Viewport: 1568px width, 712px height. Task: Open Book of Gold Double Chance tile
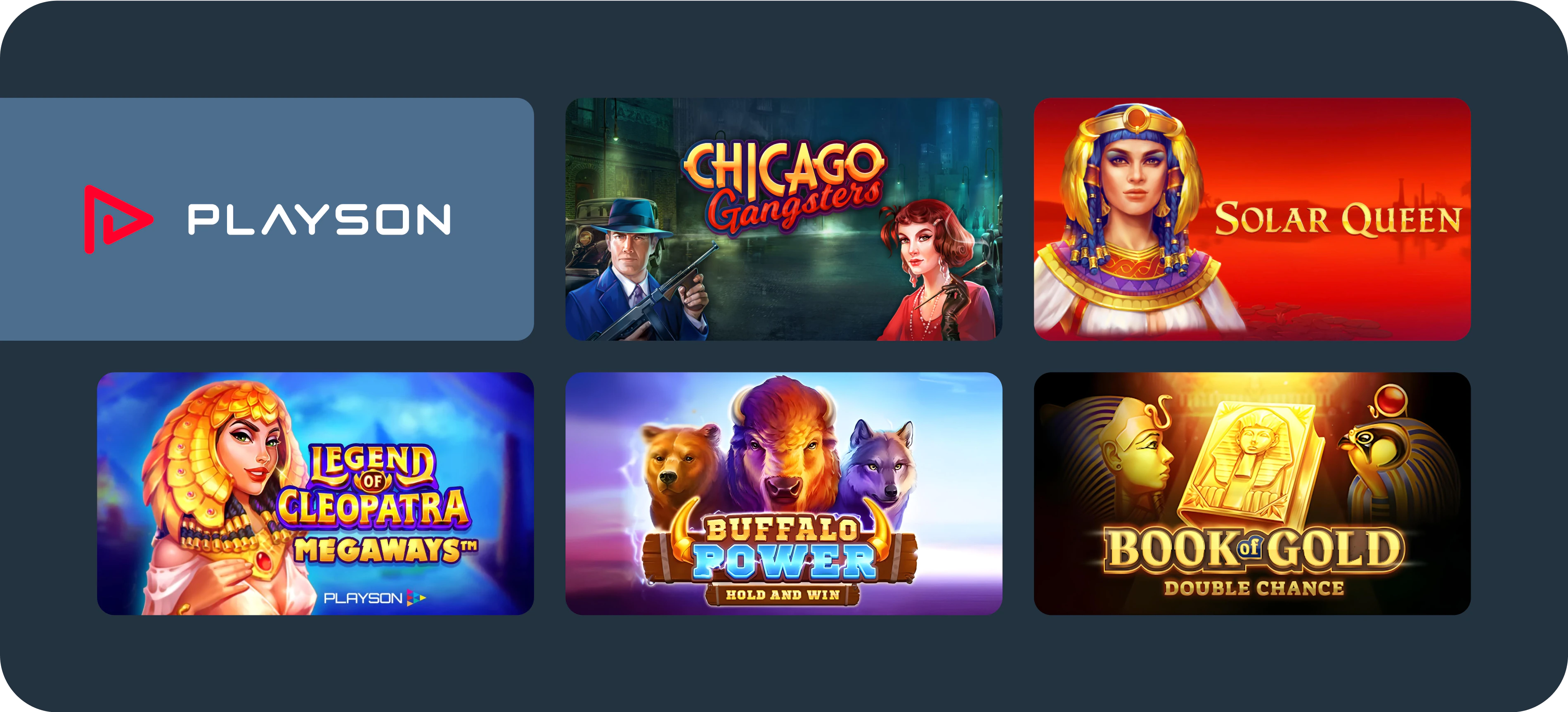tap(1252, 494)
